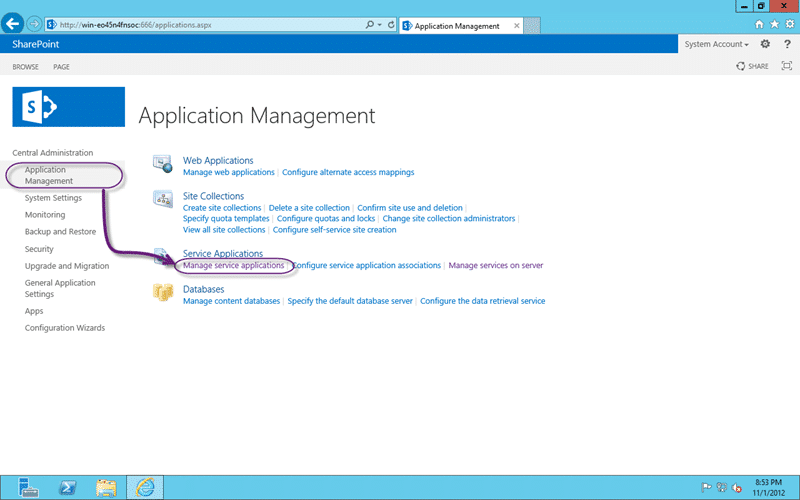
Task: Open Central Administration in left navigation
Action: [x=53, y=153]
